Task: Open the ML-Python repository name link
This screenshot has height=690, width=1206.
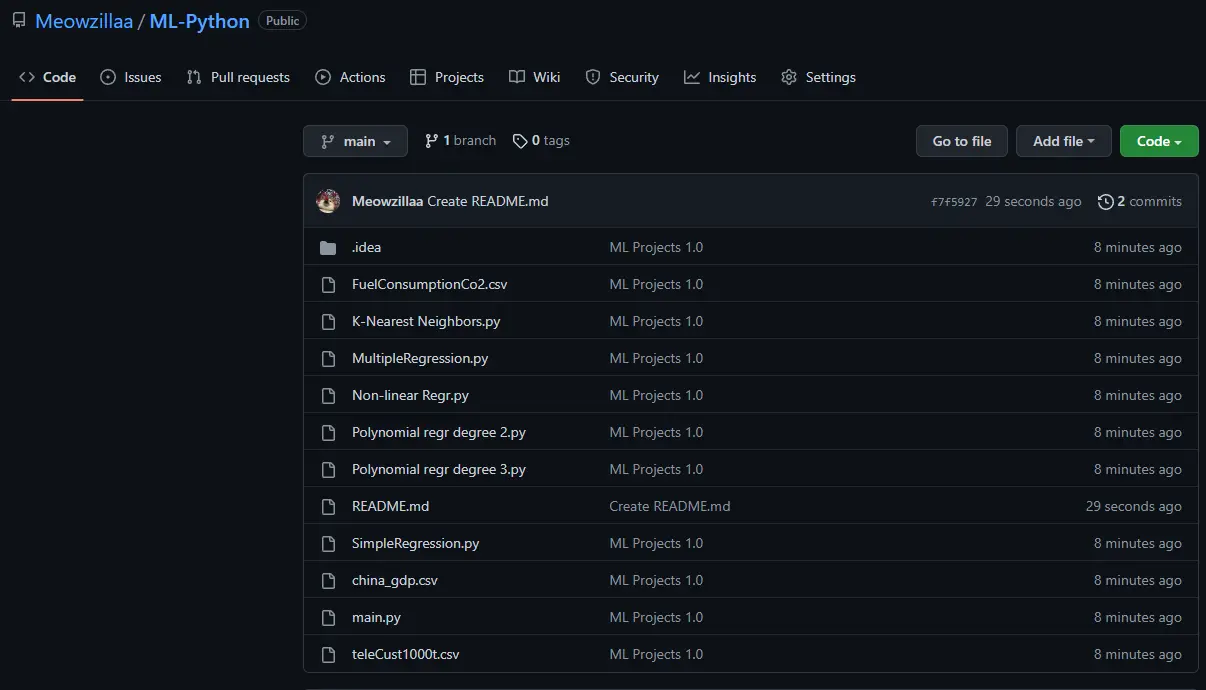Action: (x=200, y=21)
